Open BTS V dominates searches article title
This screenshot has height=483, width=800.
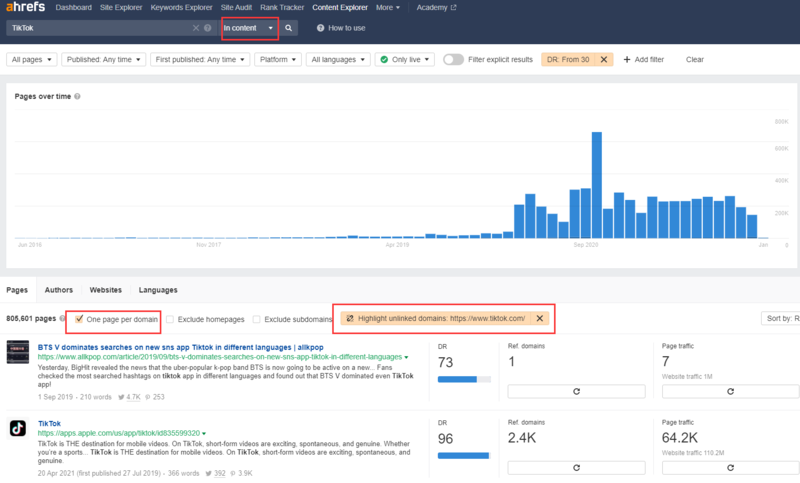(181, 347)
